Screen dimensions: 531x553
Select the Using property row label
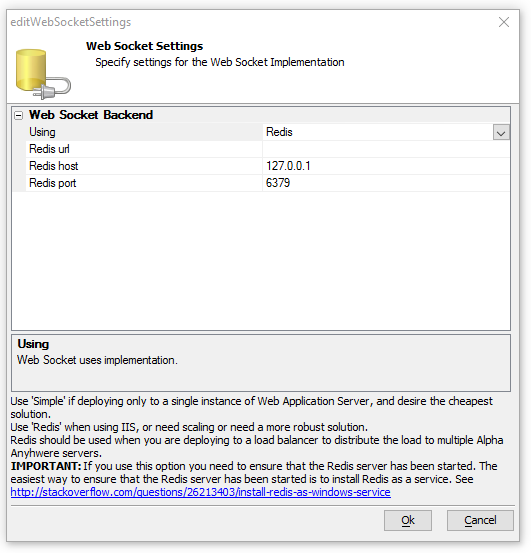coord(144,132)
